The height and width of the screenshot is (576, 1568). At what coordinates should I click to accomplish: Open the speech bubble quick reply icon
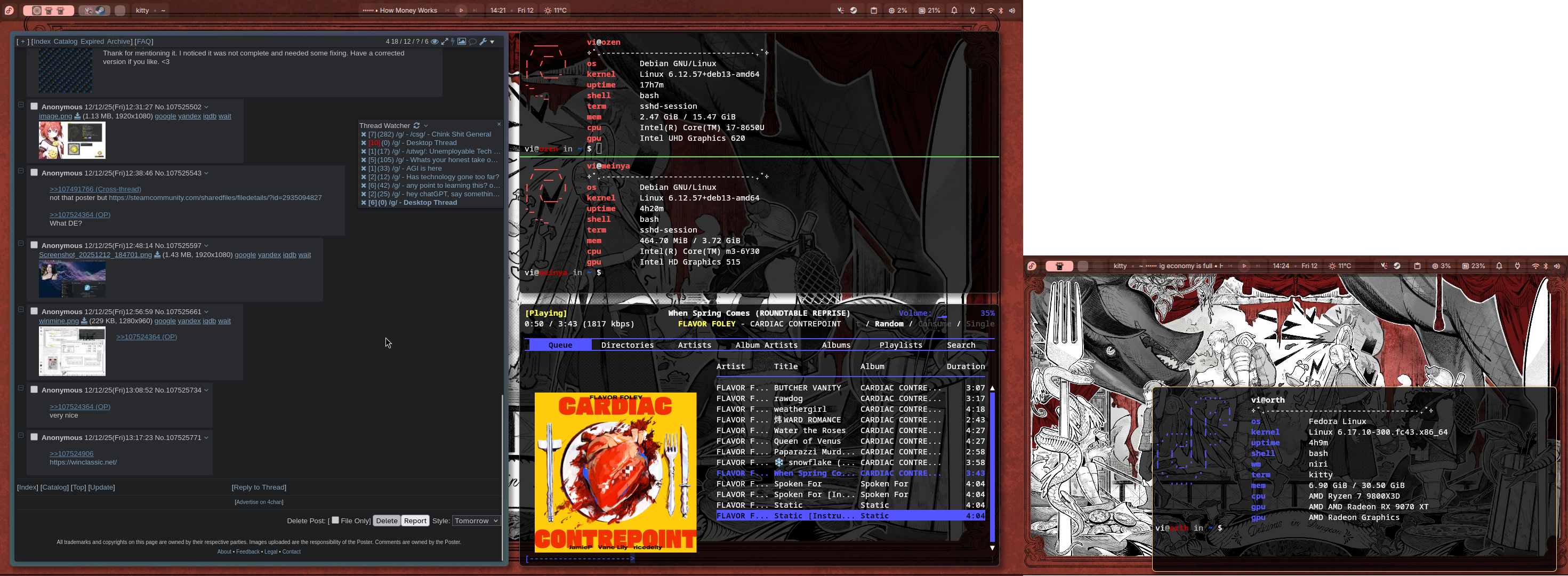[472, 42]
